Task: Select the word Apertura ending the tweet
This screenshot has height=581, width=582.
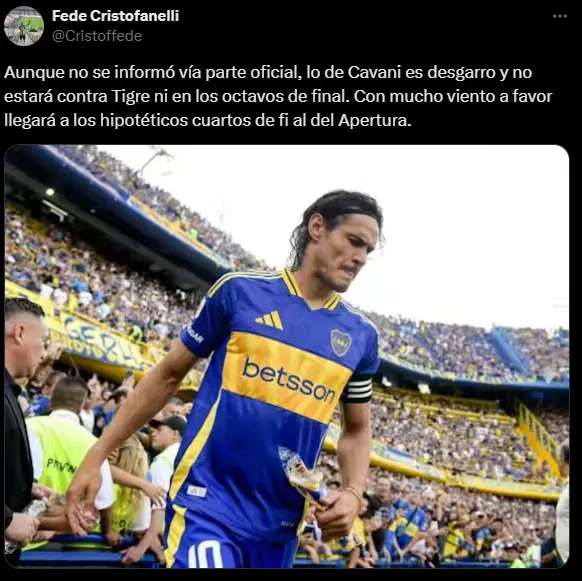Action: [375, 121]
